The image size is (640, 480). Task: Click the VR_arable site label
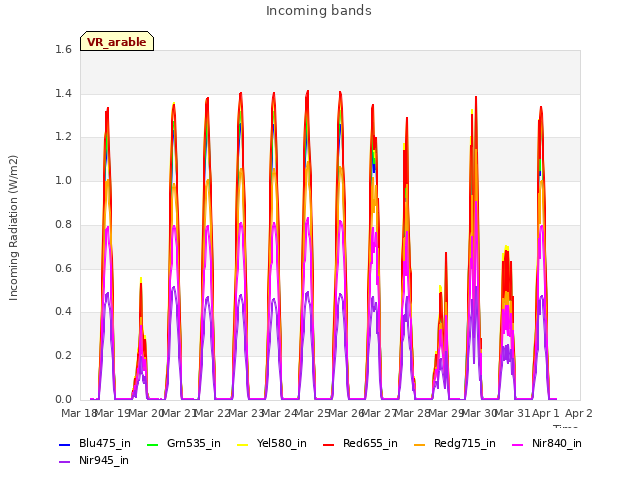[x=117, y=42]
